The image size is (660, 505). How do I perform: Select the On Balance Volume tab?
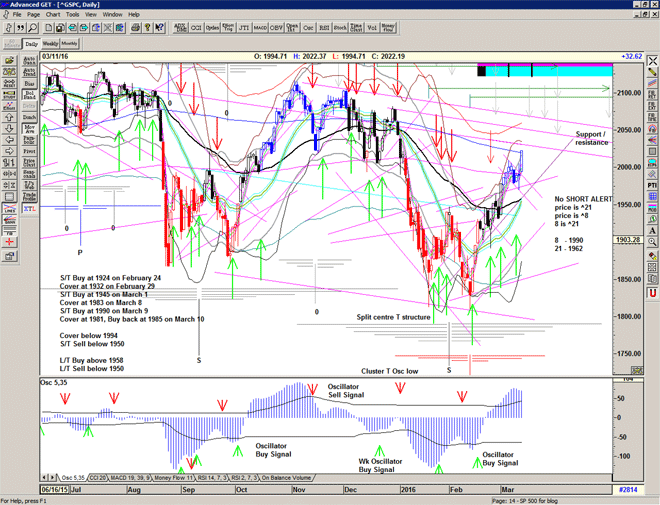(290, 478)
